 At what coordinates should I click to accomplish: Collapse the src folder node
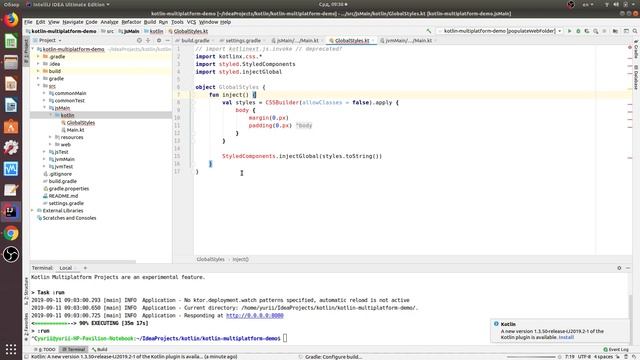38,86
